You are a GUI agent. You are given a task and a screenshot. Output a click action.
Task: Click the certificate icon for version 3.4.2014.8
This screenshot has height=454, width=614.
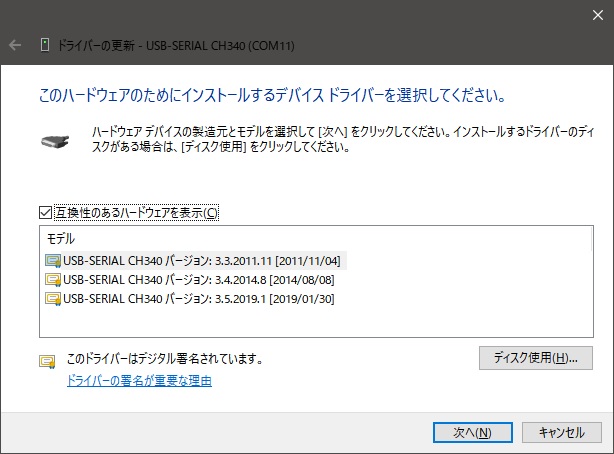(x=53, y=279)
